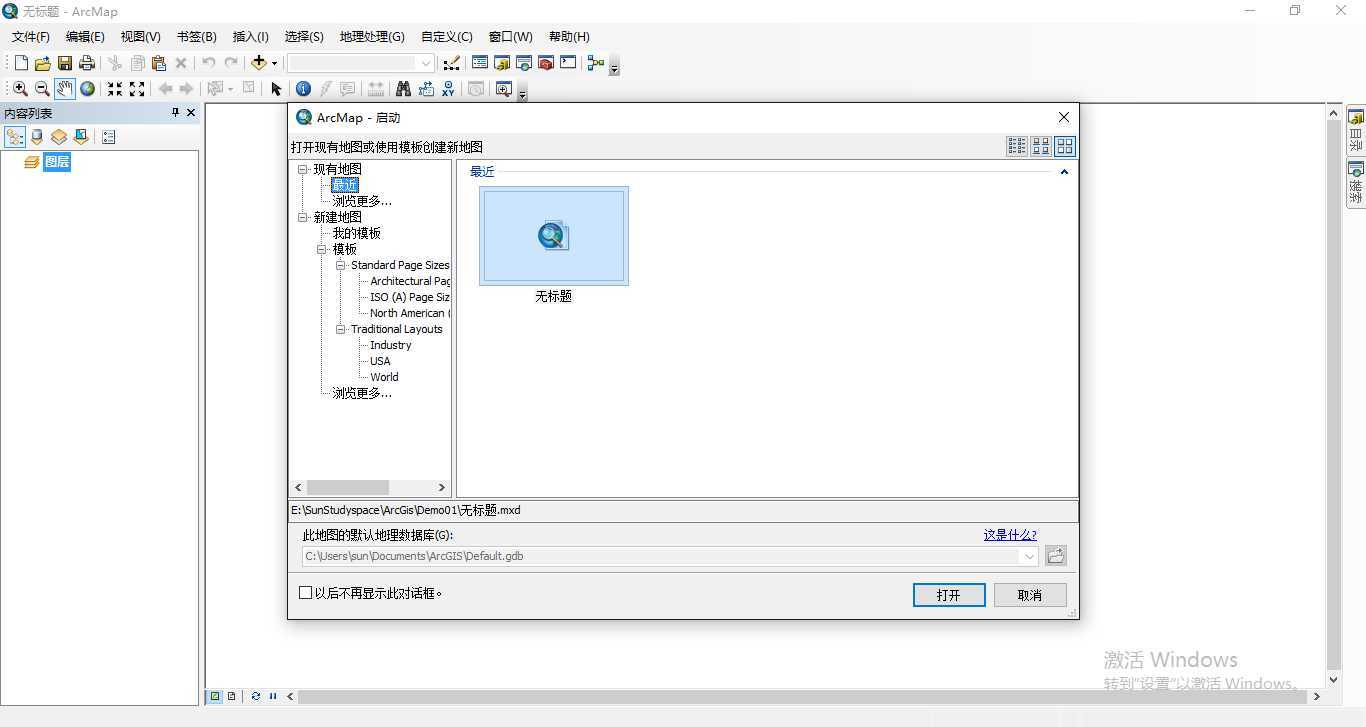
Task: Switch contents to List By Visibility
Action: coord(59,137)
